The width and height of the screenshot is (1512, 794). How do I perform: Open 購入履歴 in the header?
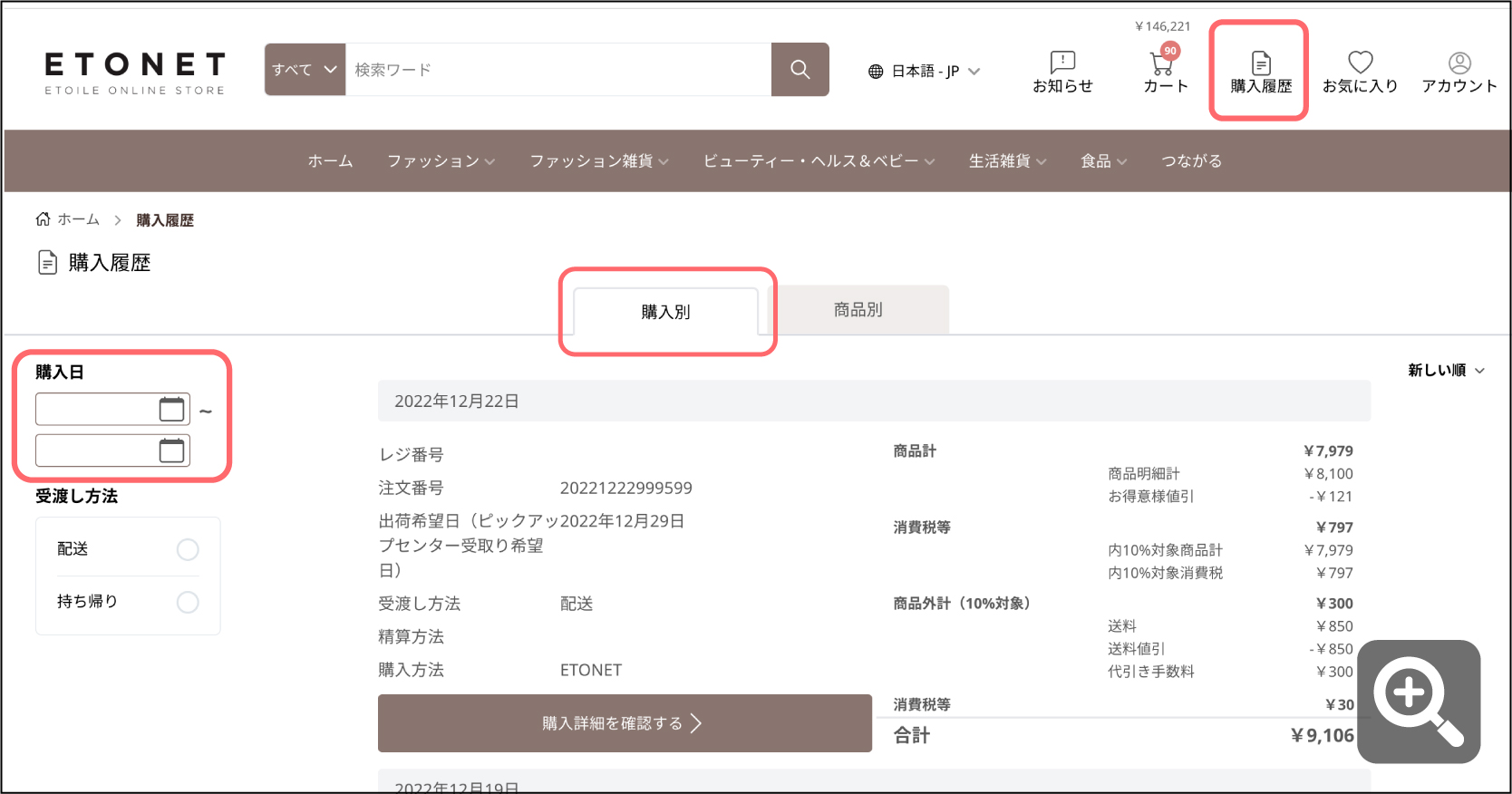(x=1261, y=73)
